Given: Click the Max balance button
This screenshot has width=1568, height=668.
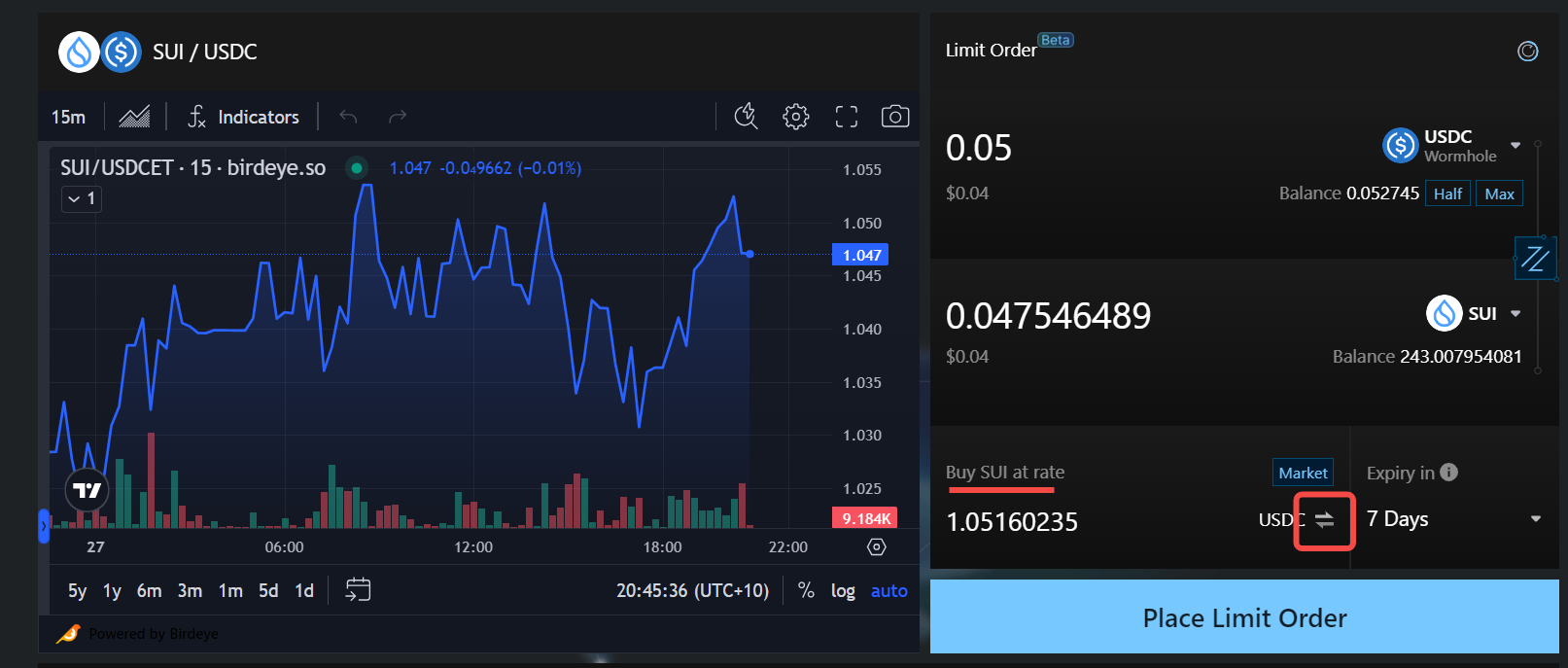Looking at the screenshot, I should (1498, 193).
